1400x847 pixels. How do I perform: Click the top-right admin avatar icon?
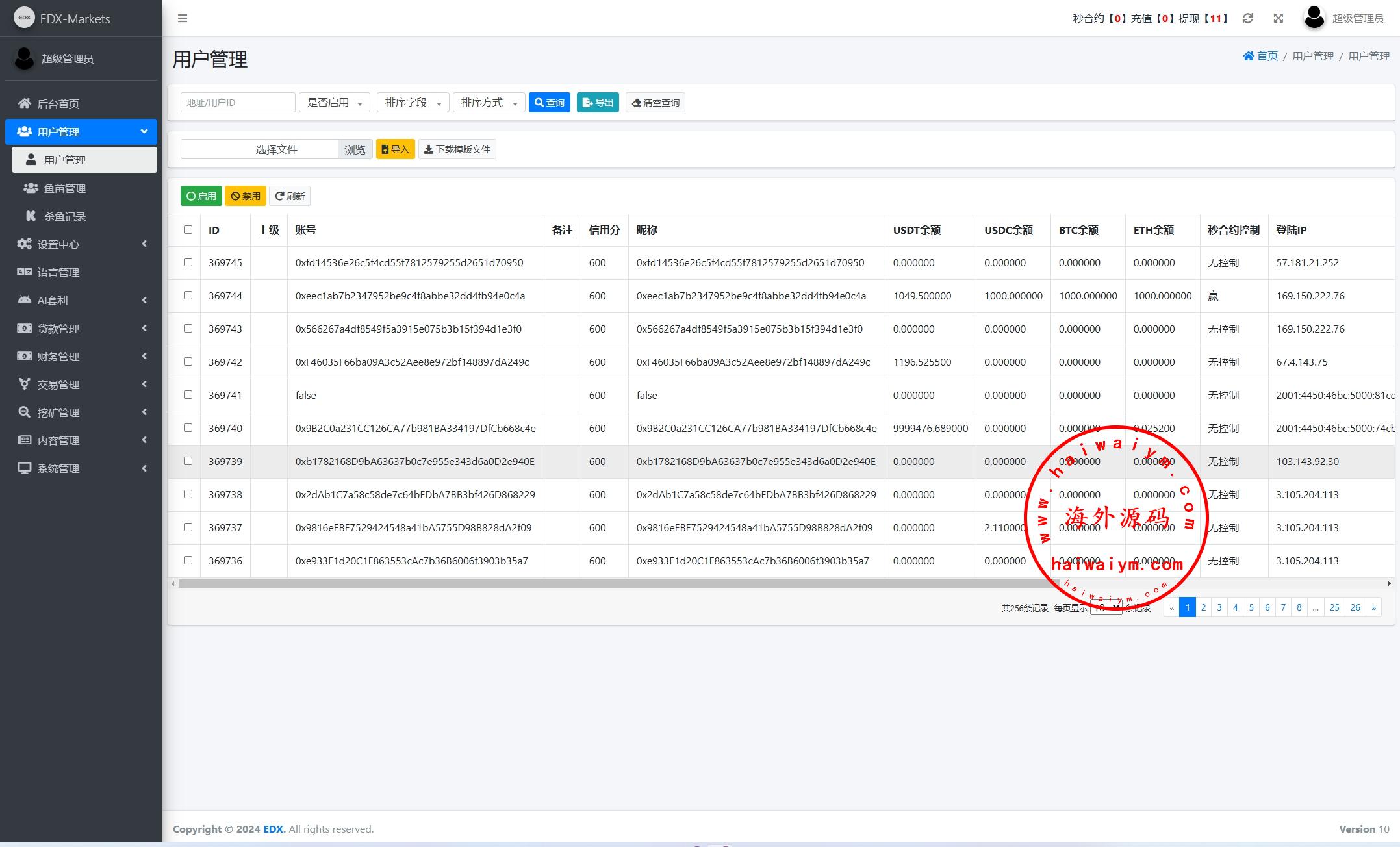[x=1314, y=18]
